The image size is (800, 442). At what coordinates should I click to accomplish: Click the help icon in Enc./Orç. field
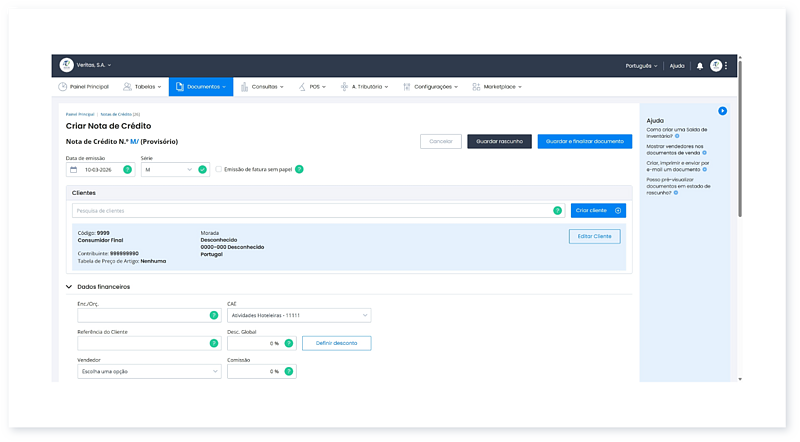pyautogui.click(x=213, y=316)
